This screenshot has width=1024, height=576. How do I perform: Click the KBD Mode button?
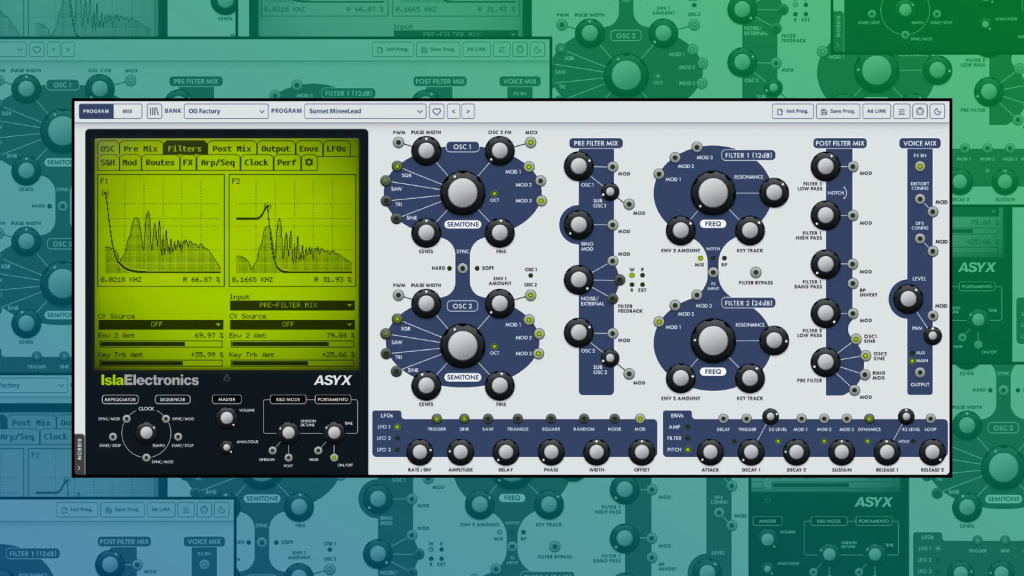pos(288,399)
